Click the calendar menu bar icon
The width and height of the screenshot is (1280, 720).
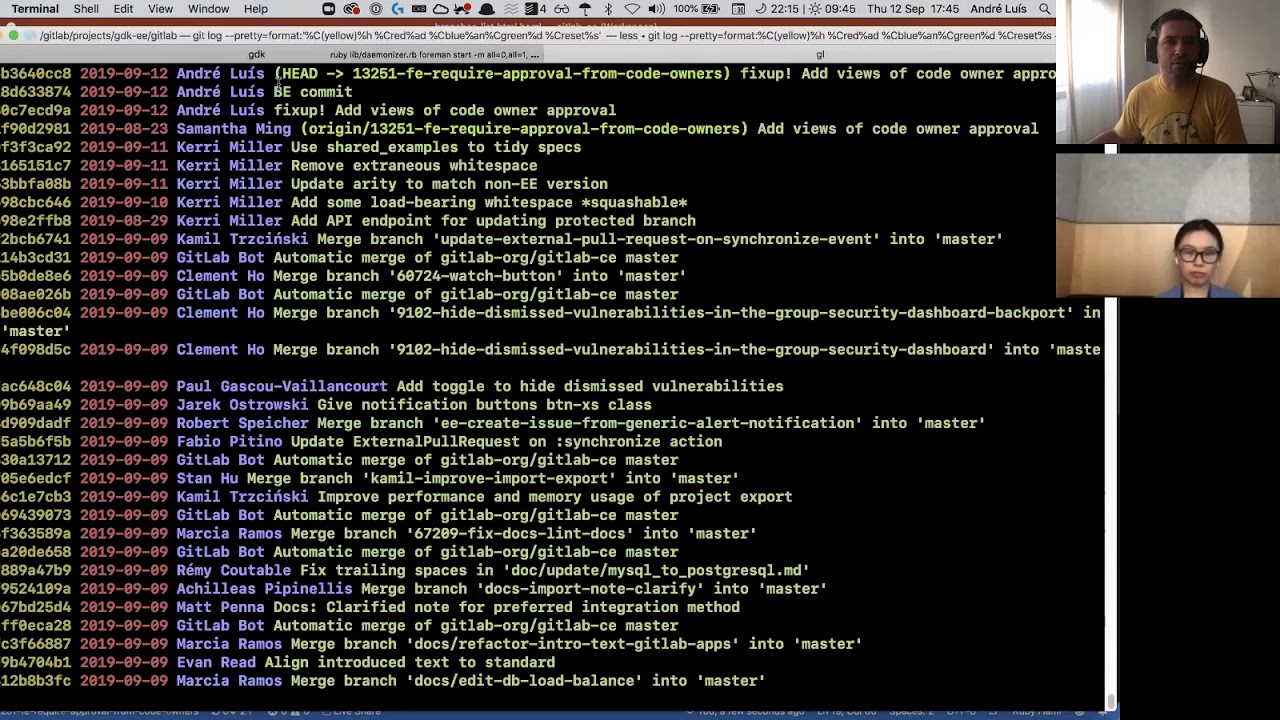pos(738,9)
